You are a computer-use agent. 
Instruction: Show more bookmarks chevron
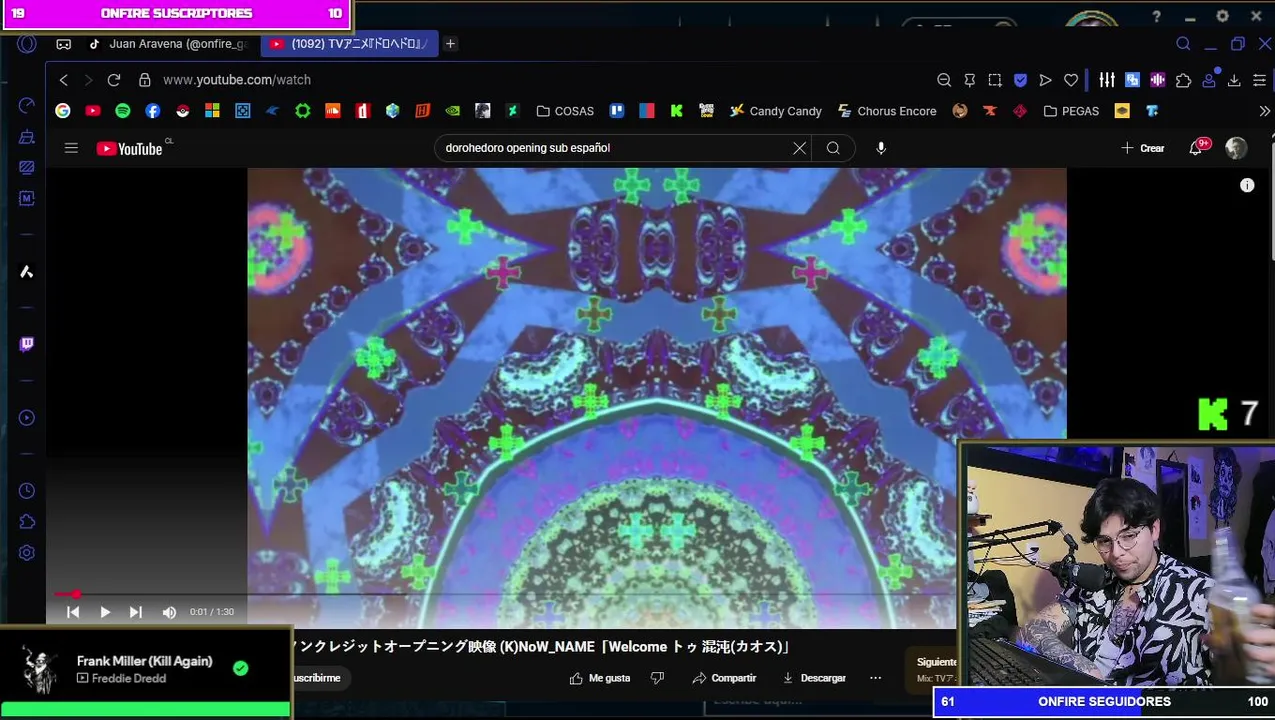1264,111
